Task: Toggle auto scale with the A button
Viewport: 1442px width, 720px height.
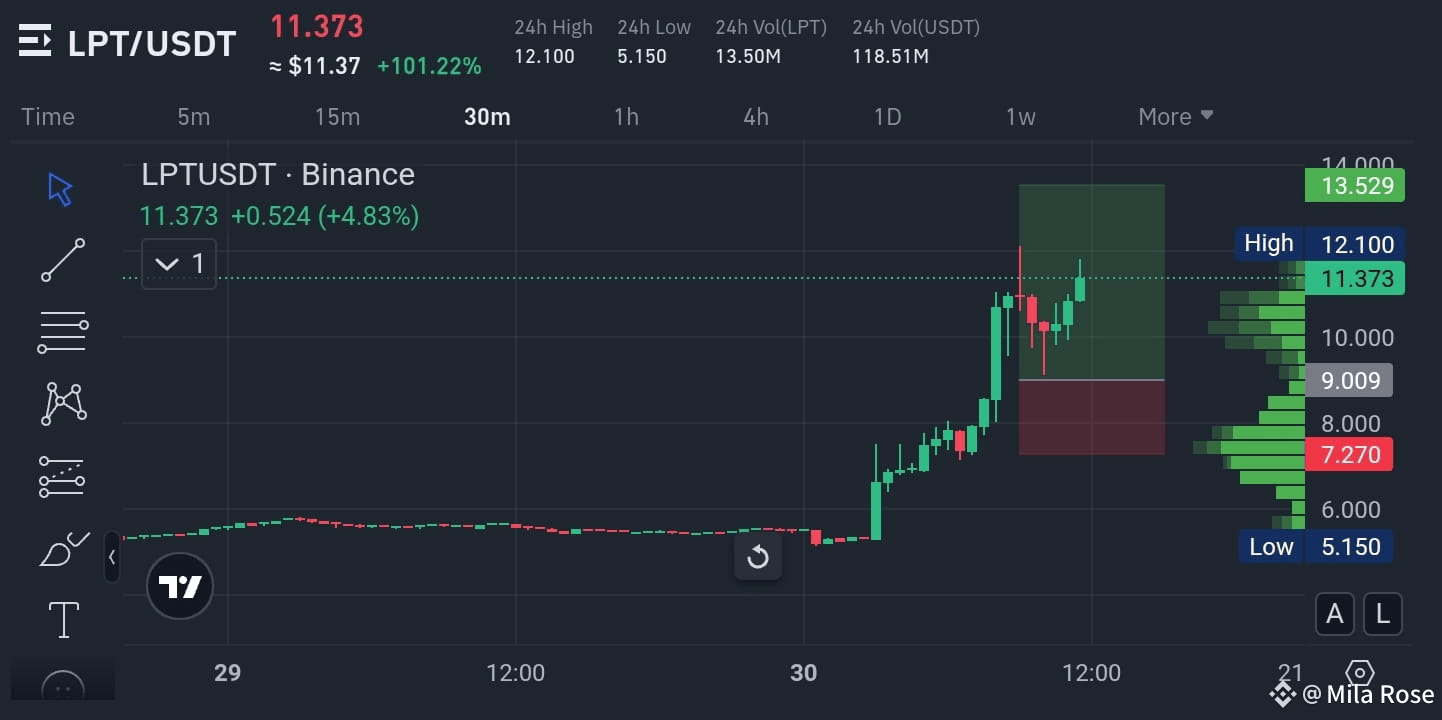Action: (1335, 614)
